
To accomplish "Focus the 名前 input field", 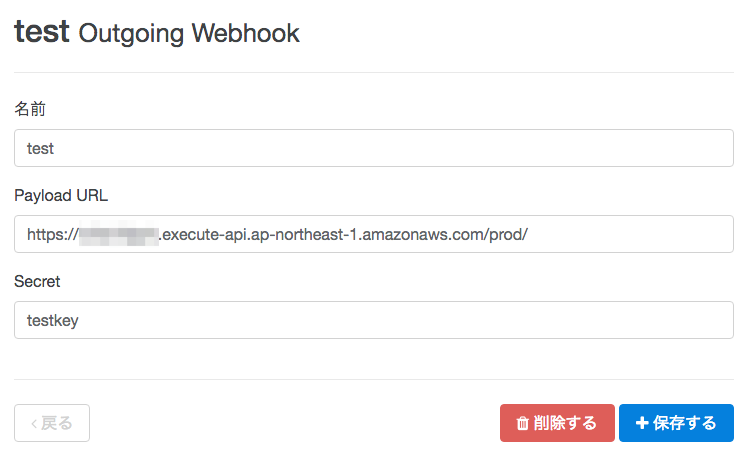I will (374, 148).
